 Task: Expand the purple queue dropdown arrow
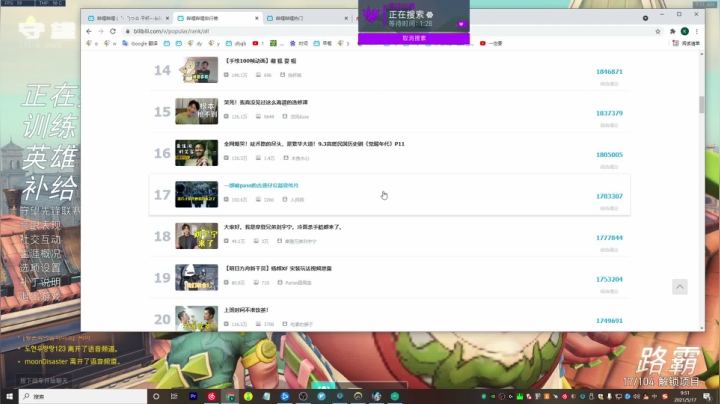tap(461, 24)
